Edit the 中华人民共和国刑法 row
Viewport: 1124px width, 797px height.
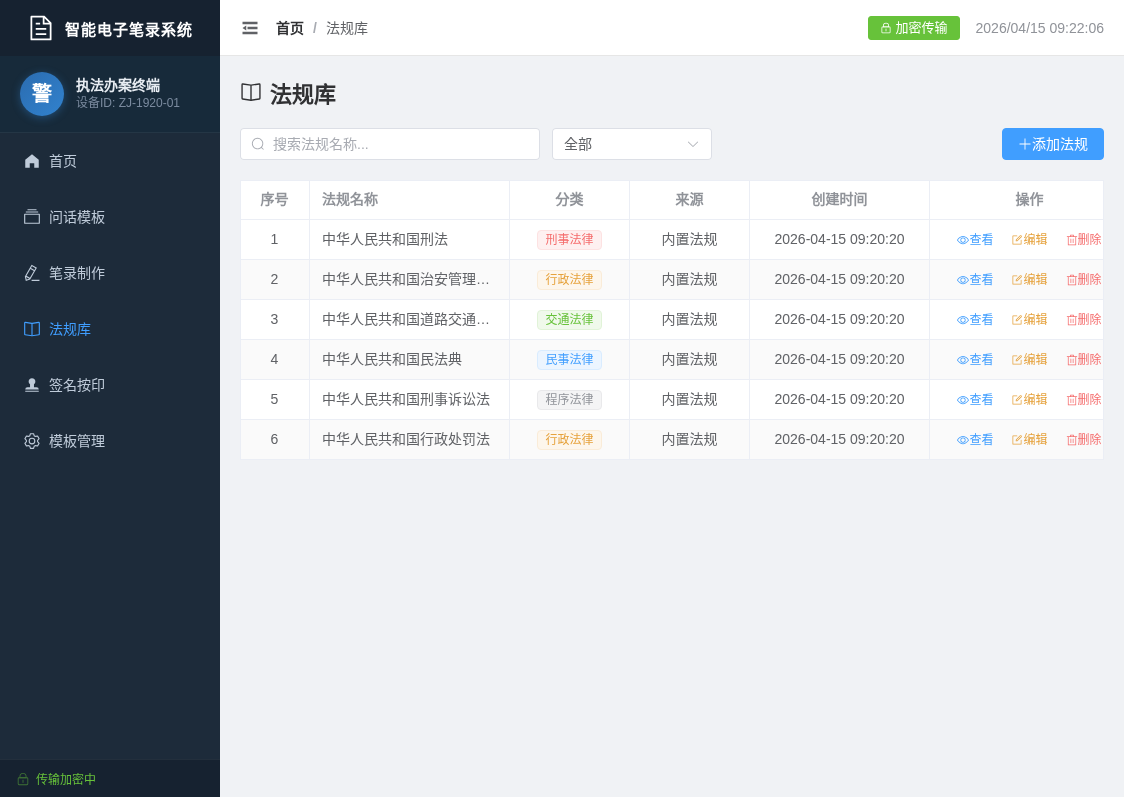pos(1029,239)
